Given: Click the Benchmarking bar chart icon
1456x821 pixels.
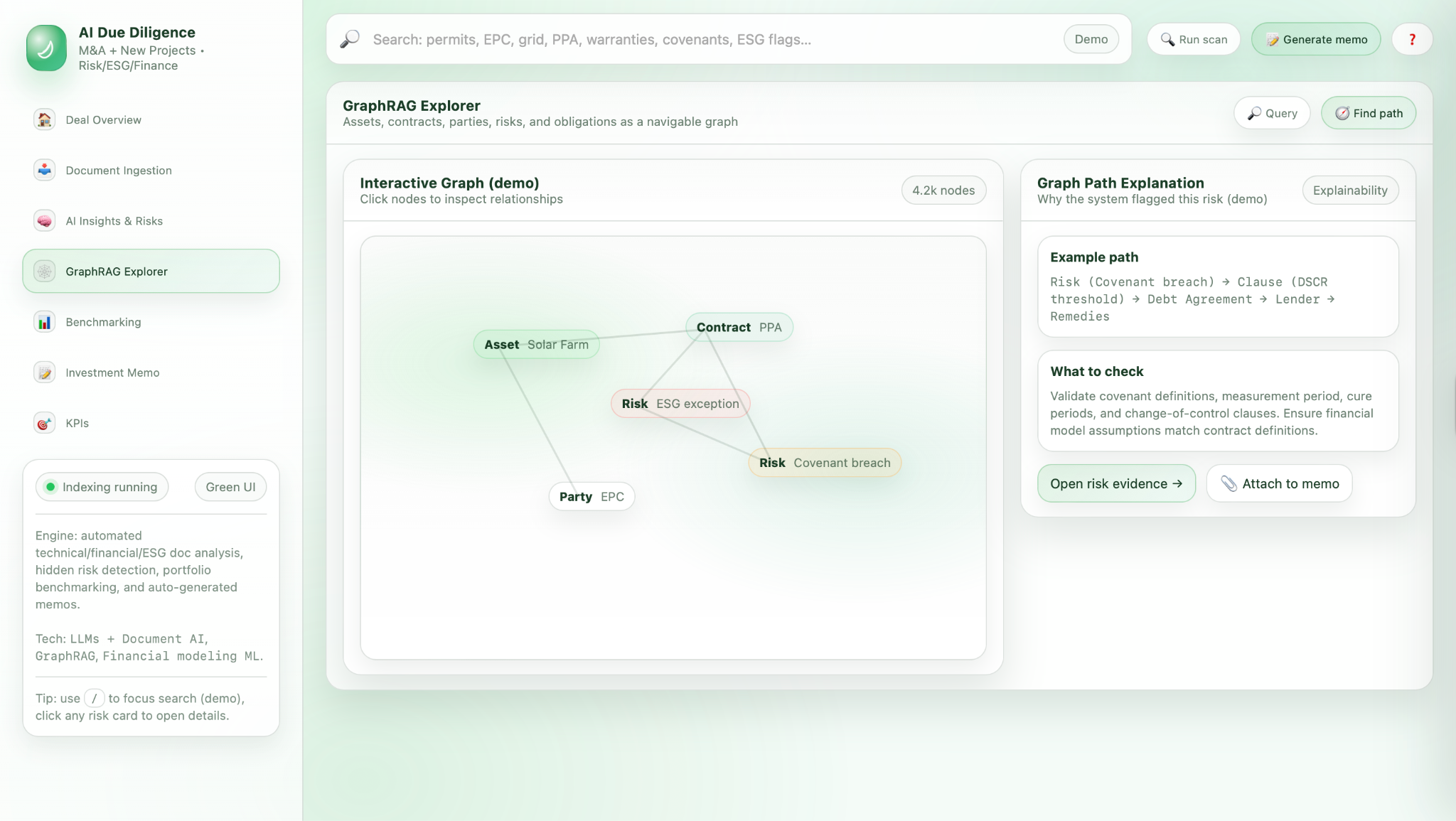Looking at the screenshot, I should click(x=44, y=322).
